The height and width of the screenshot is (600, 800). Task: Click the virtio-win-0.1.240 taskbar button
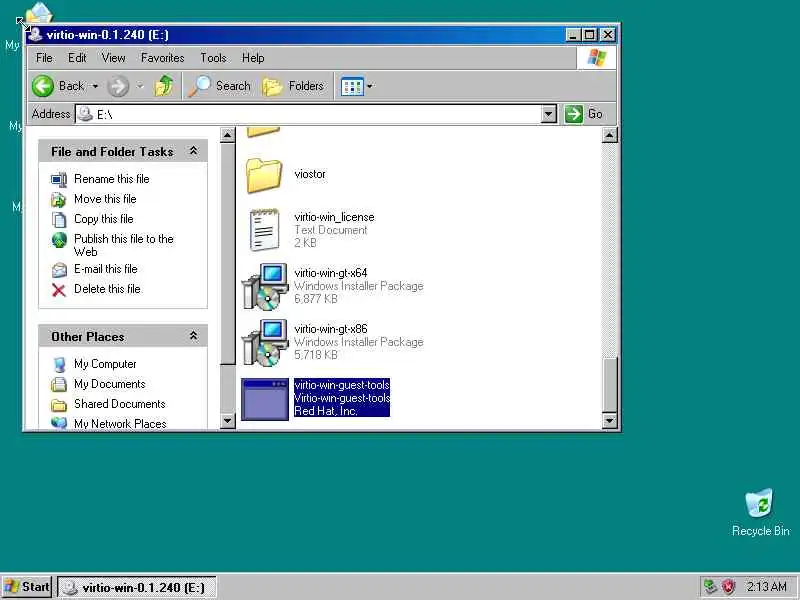137,587
